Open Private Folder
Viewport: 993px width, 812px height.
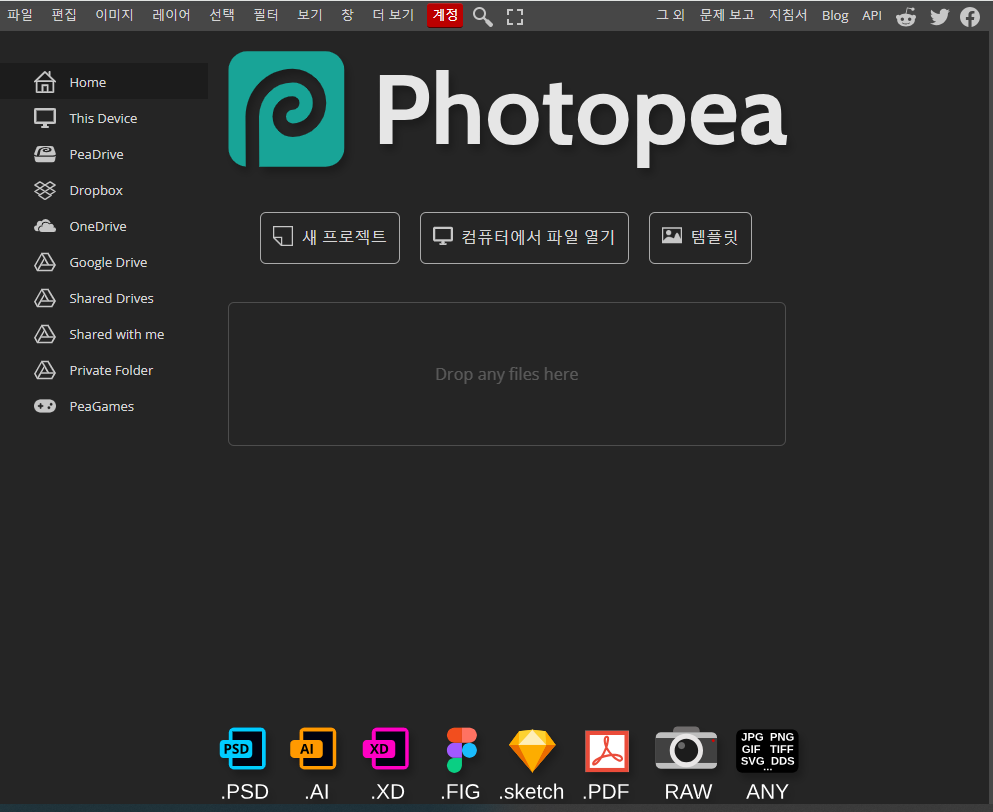pos(104,371)
